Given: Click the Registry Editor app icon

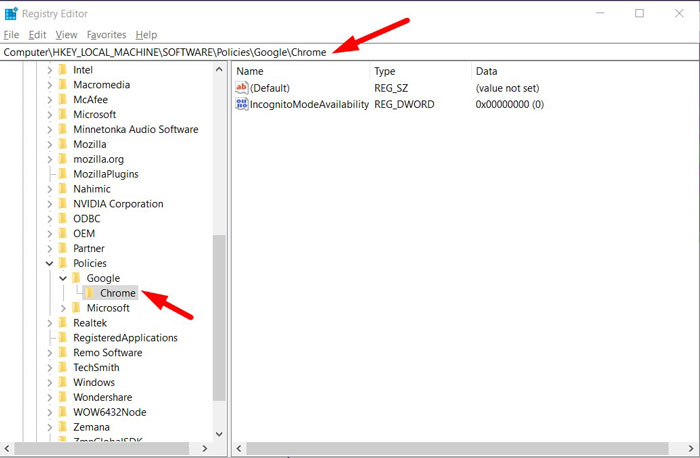Looking at the screenshot, I should (11, 13).
